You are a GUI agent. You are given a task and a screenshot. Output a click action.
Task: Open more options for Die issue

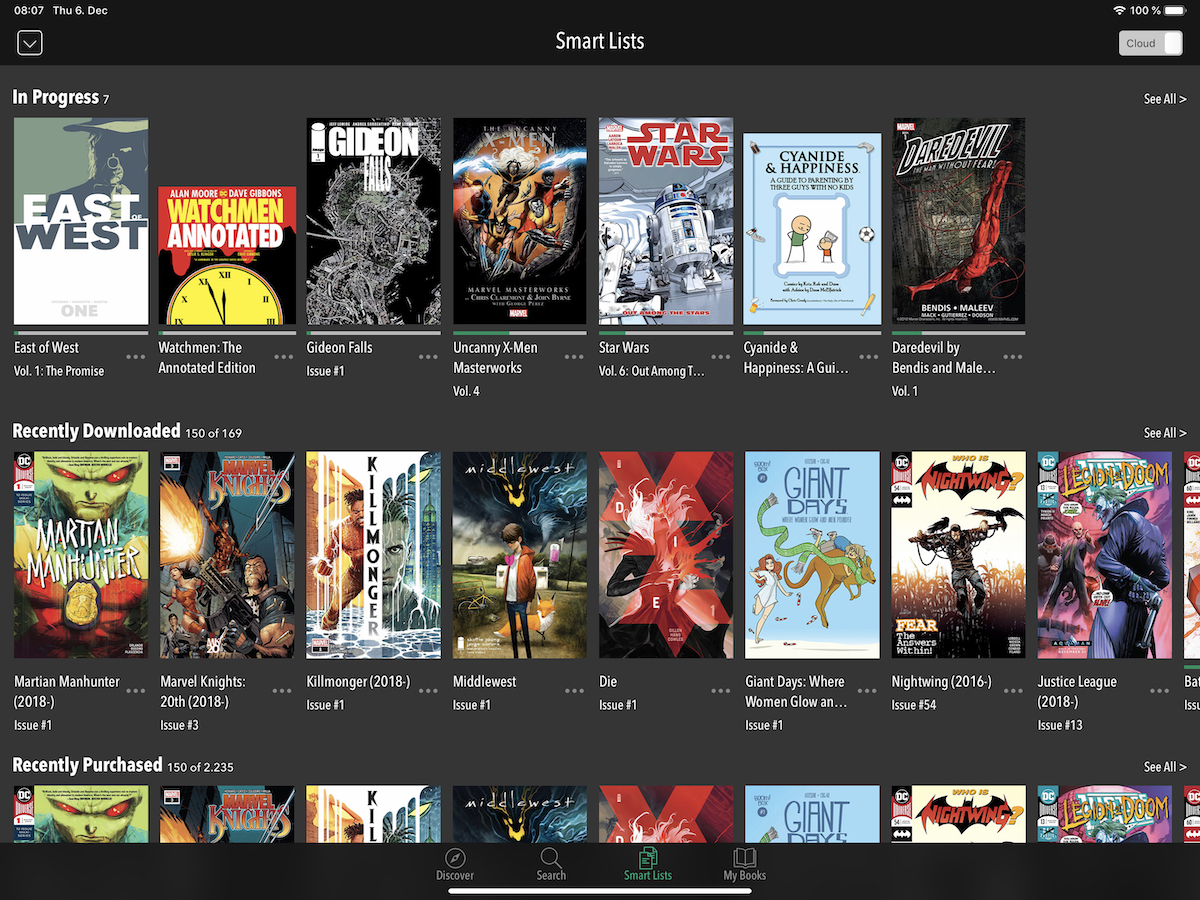pyautogui.click(x=720, y=691)
